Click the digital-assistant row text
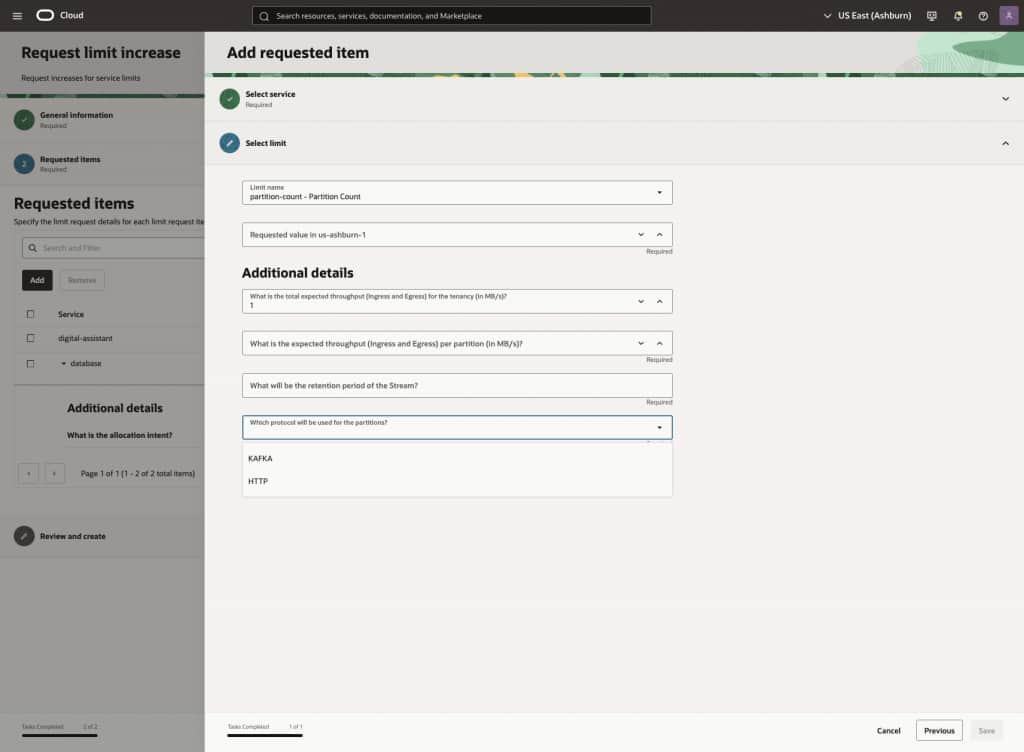Viewport: 1024px width, 752px height. pyautogui.click(x=85, y=338)
